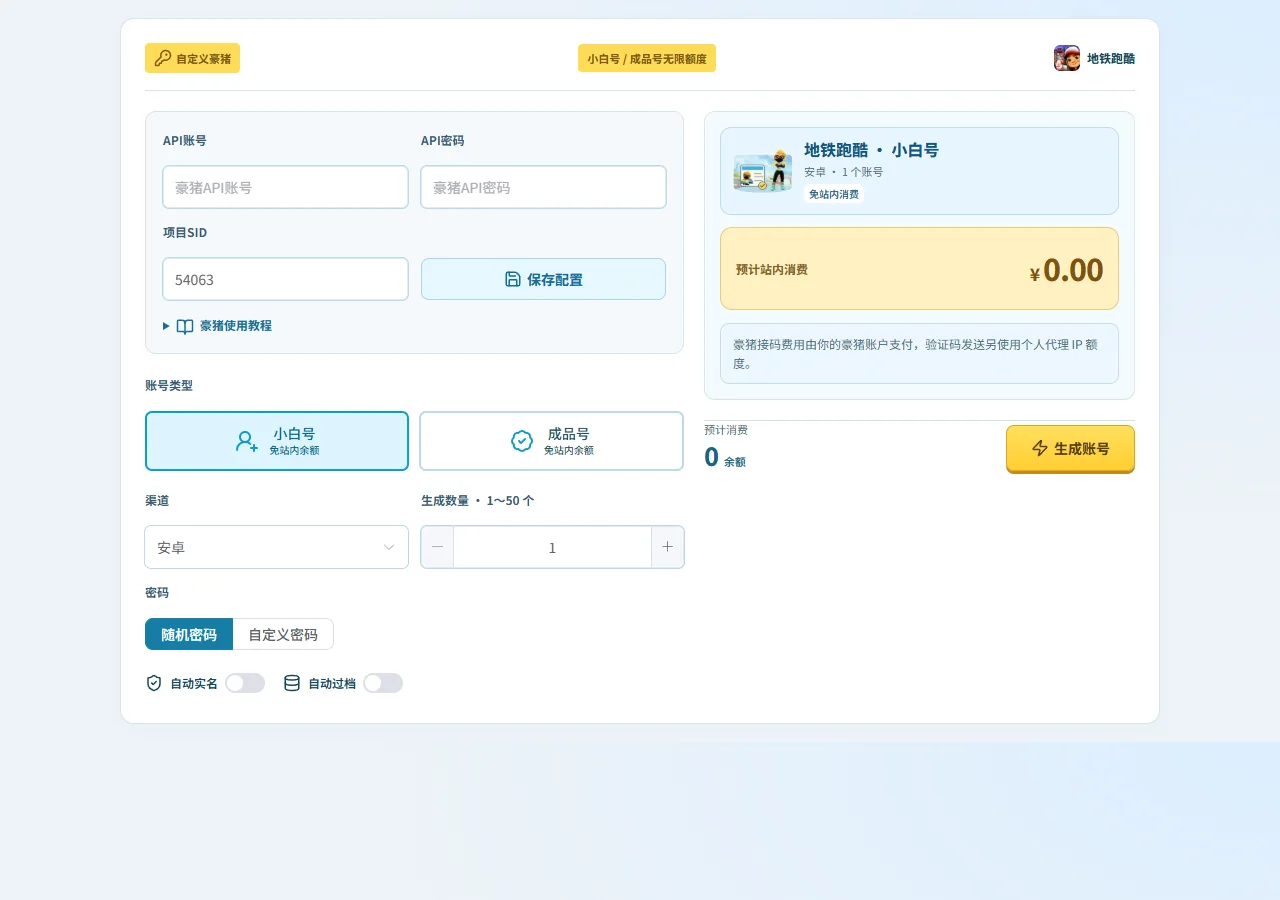Screen dimensions: 1280x900
Task: Expand the 豪猪使用教程 disclosure triangle
Action: 166,326
